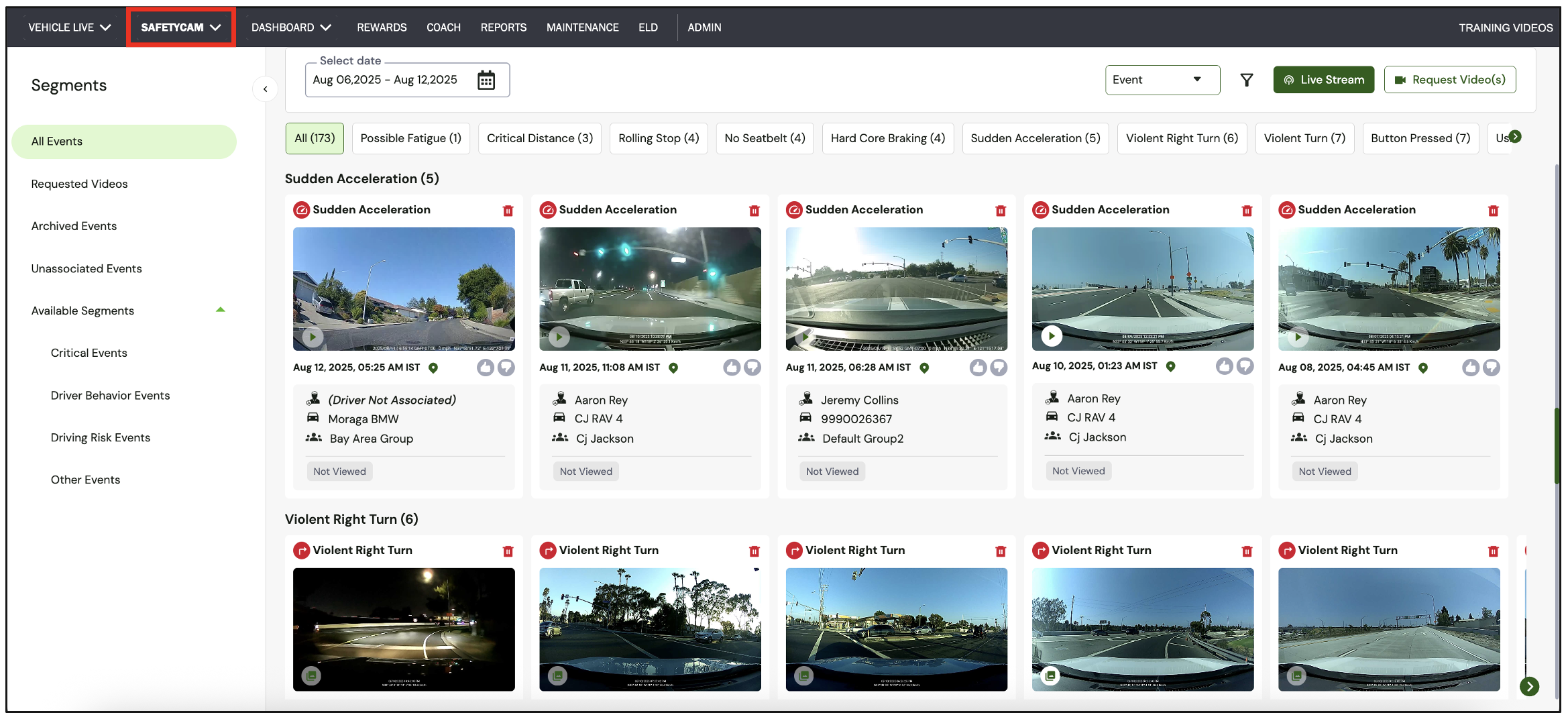Screen dimensions: 1568x719
Task: Show map location for Aug 10 event
Action: [1170, 366]
